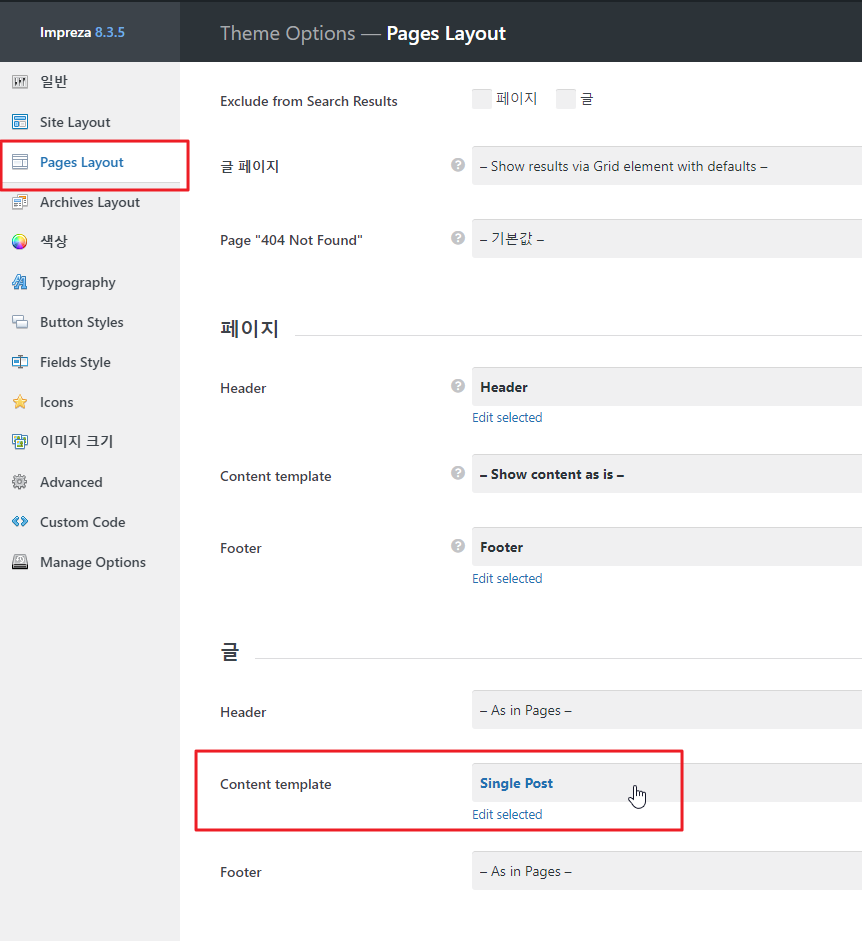Open 글 Header As in Pages dropdown
Image resolution: width=862 pixels, height=941 pixels.
tap(667, 710)
